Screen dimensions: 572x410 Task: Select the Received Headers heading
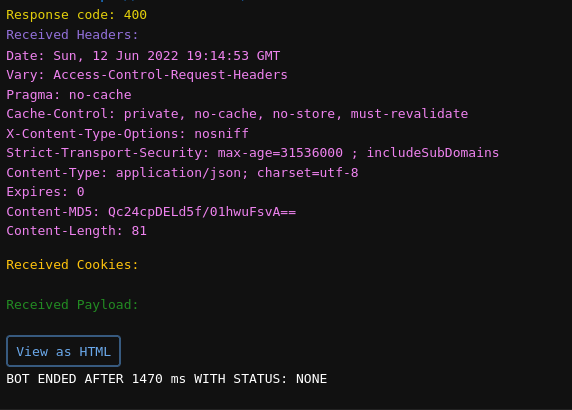(72, 35)
